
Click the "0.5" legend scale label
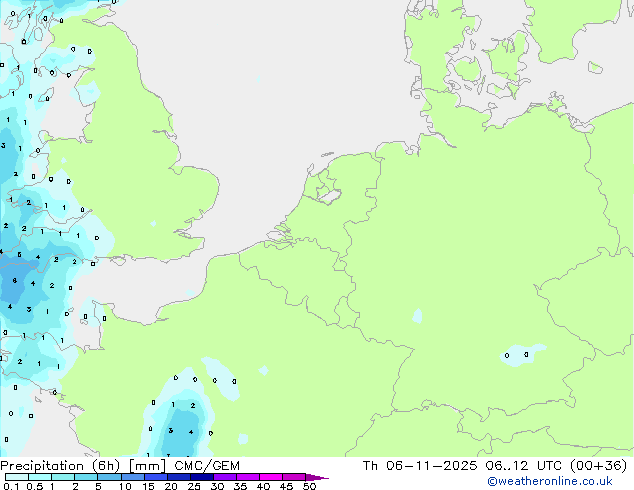(34, 486)
